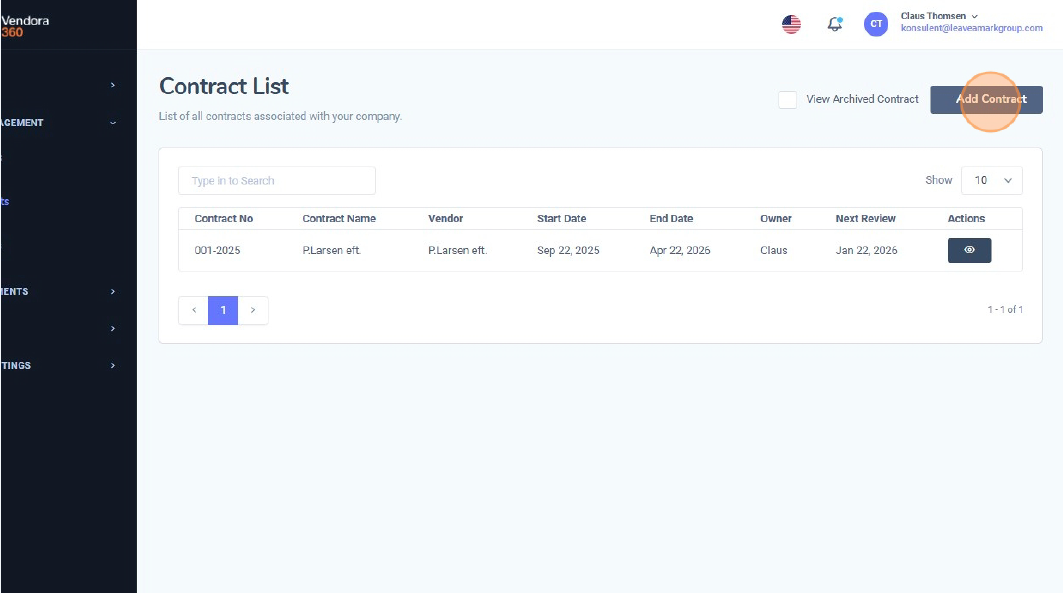1063x593 pixels.
Task: Enable the View Archived Contract checkbox
Action: click(x=787, y=100)
